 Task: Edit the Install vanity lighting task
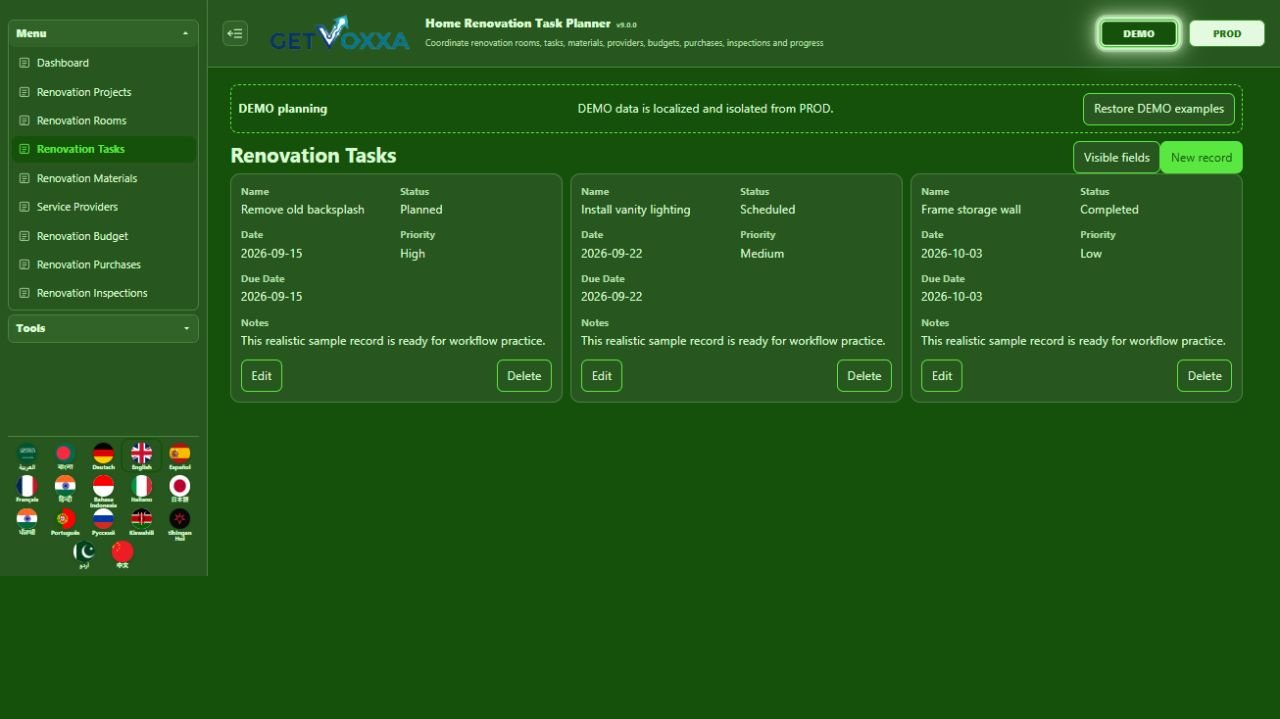coord(601,376)
